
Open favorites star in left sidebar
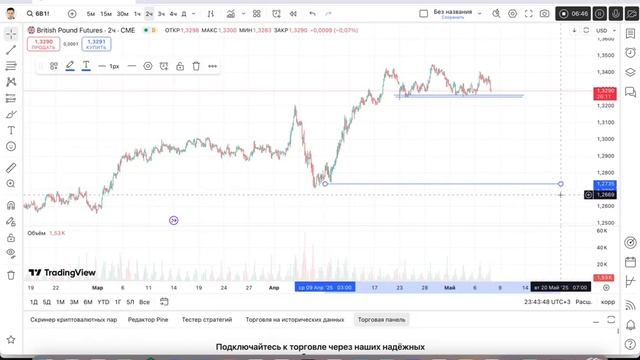coord(11,340)
